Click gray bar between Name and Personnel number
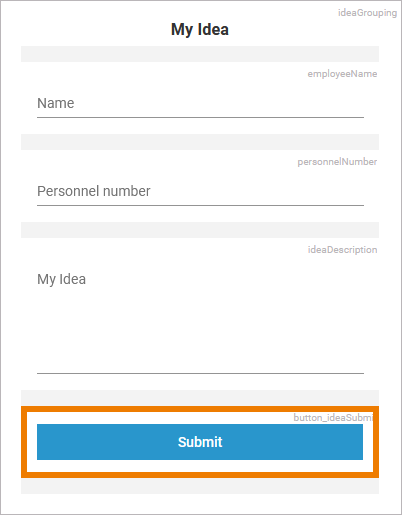This screenshot has width=402, height=515. (200, 142)
